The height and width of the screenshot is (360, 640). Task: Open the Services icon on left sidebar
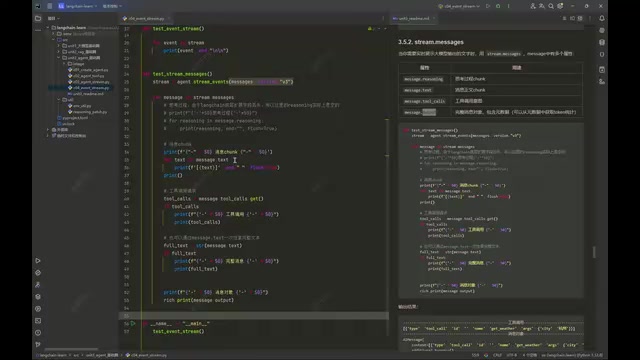[x=38, y=309]
